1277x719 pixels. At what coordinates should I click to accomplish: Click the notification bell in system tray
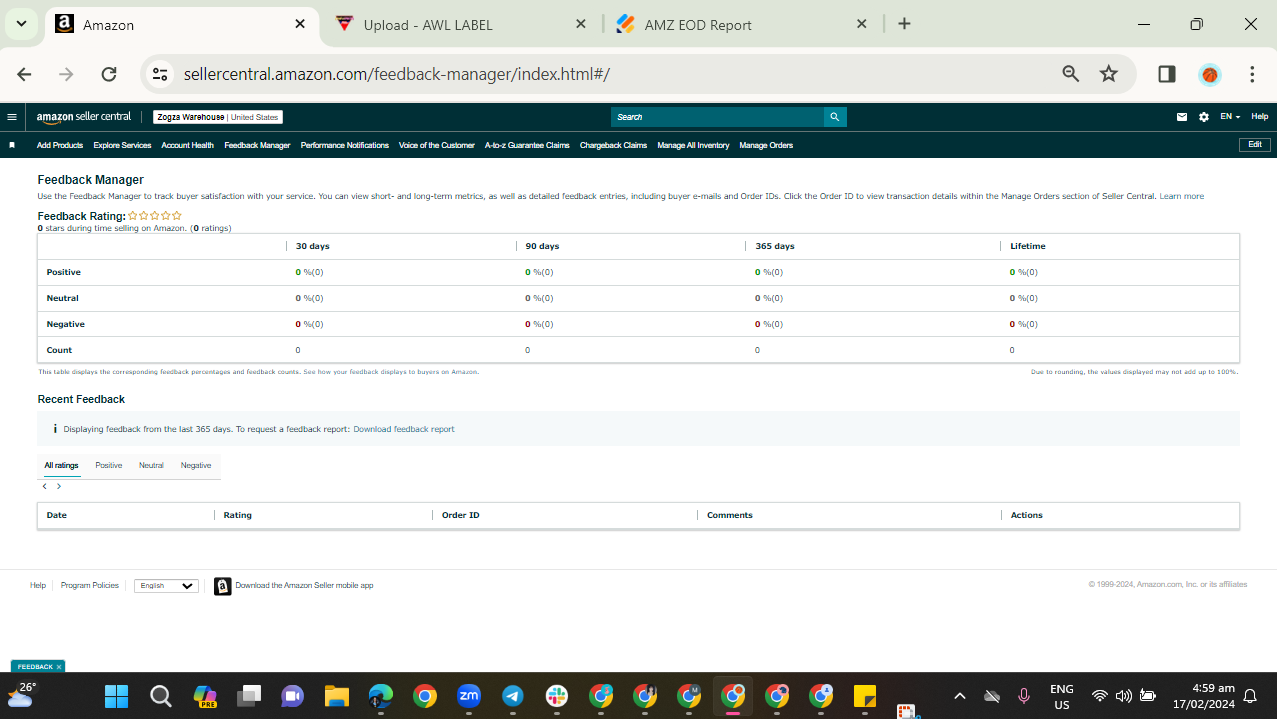[1249, 696]
